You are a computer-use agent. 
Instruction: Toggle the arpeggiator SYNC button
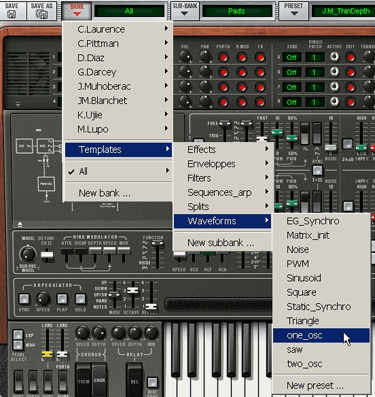tap(24, 299)
